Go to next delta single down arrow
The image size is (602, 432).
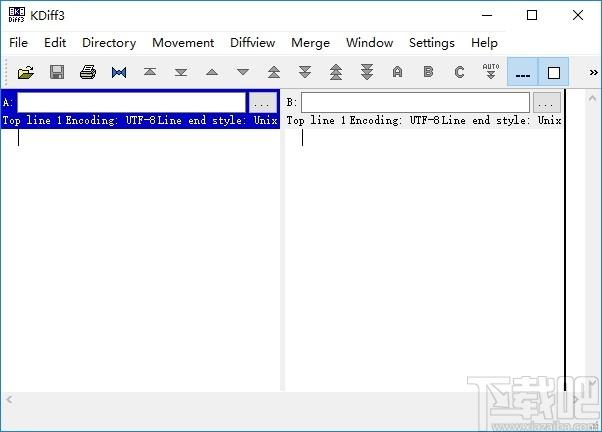pos(243,72)
